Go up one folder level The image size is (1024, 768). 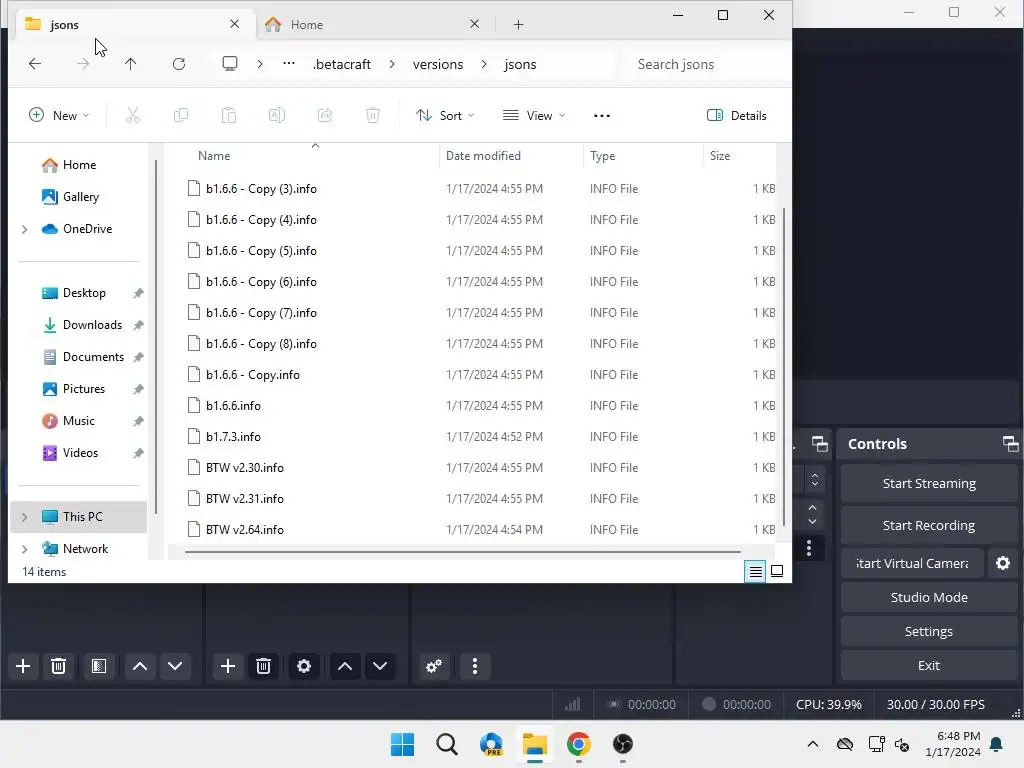point(131,63)
